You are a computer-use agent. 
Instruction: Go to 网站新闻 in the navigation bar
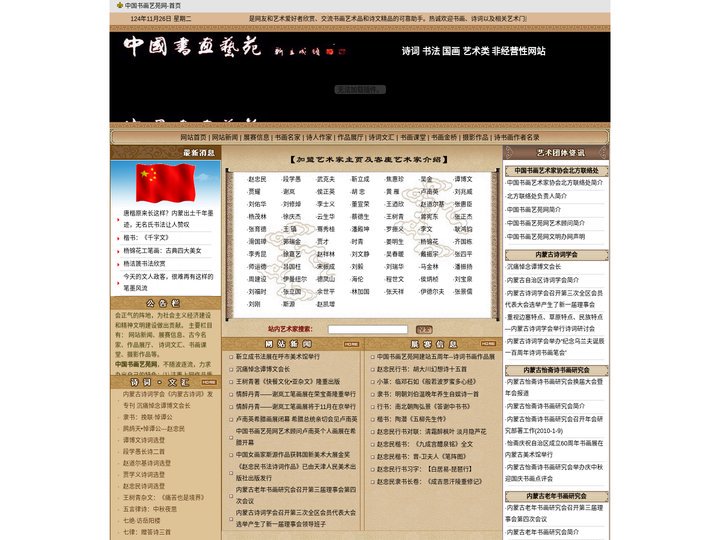pos(225,137)
